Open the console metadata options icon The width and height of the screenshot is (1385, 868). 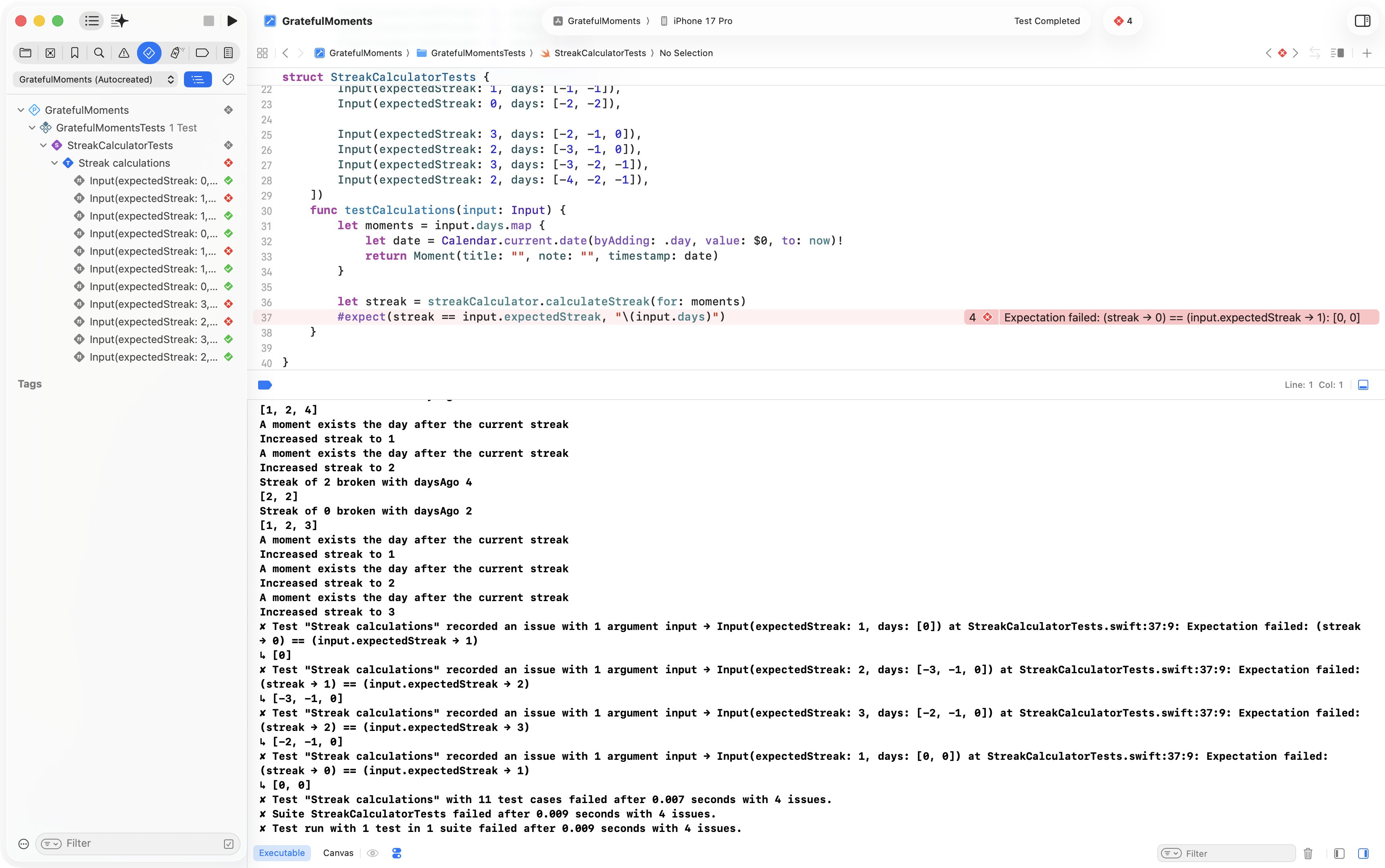397,853
